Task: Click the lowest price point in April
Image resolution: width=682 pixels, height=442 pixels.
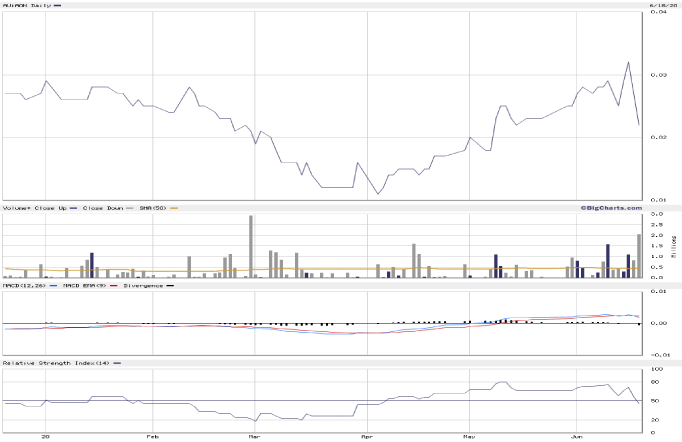Action: pos(377,194)
